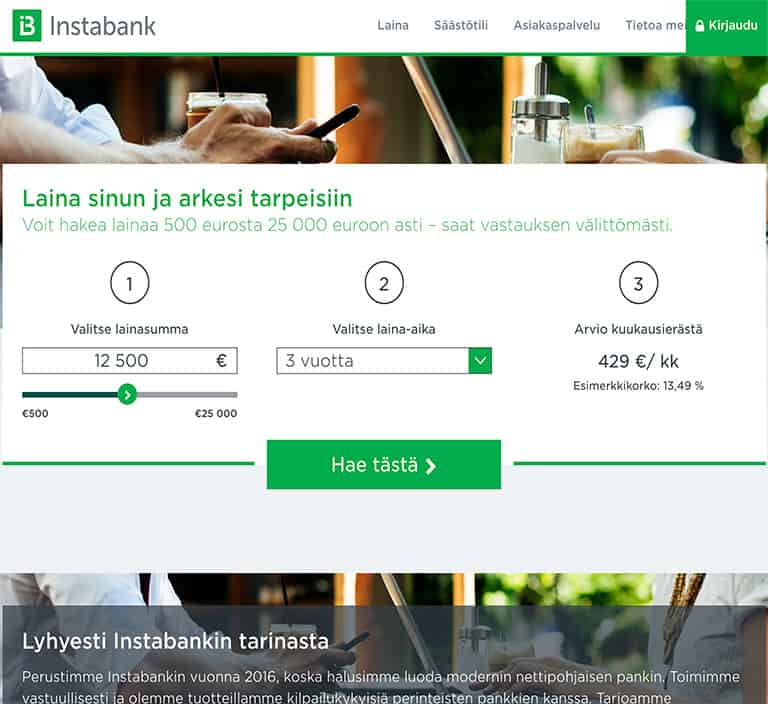This screenshot has width=768, height=704.
Task: Click the Lyhyesti Instabankin tarinasta heading
Action: click(x=175, y=641)
